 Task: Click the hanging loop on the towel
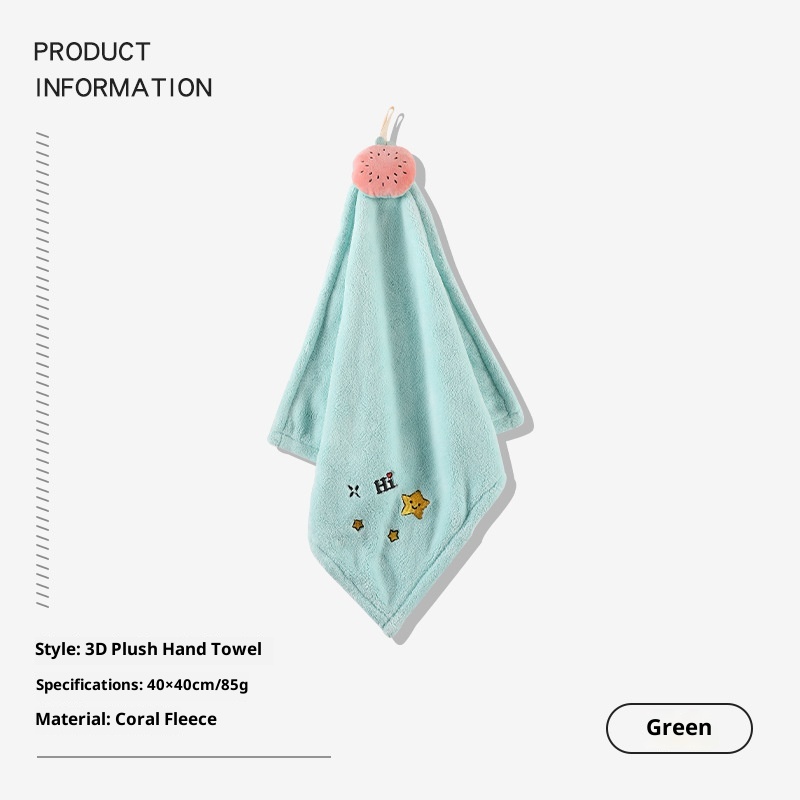point(390,125)
